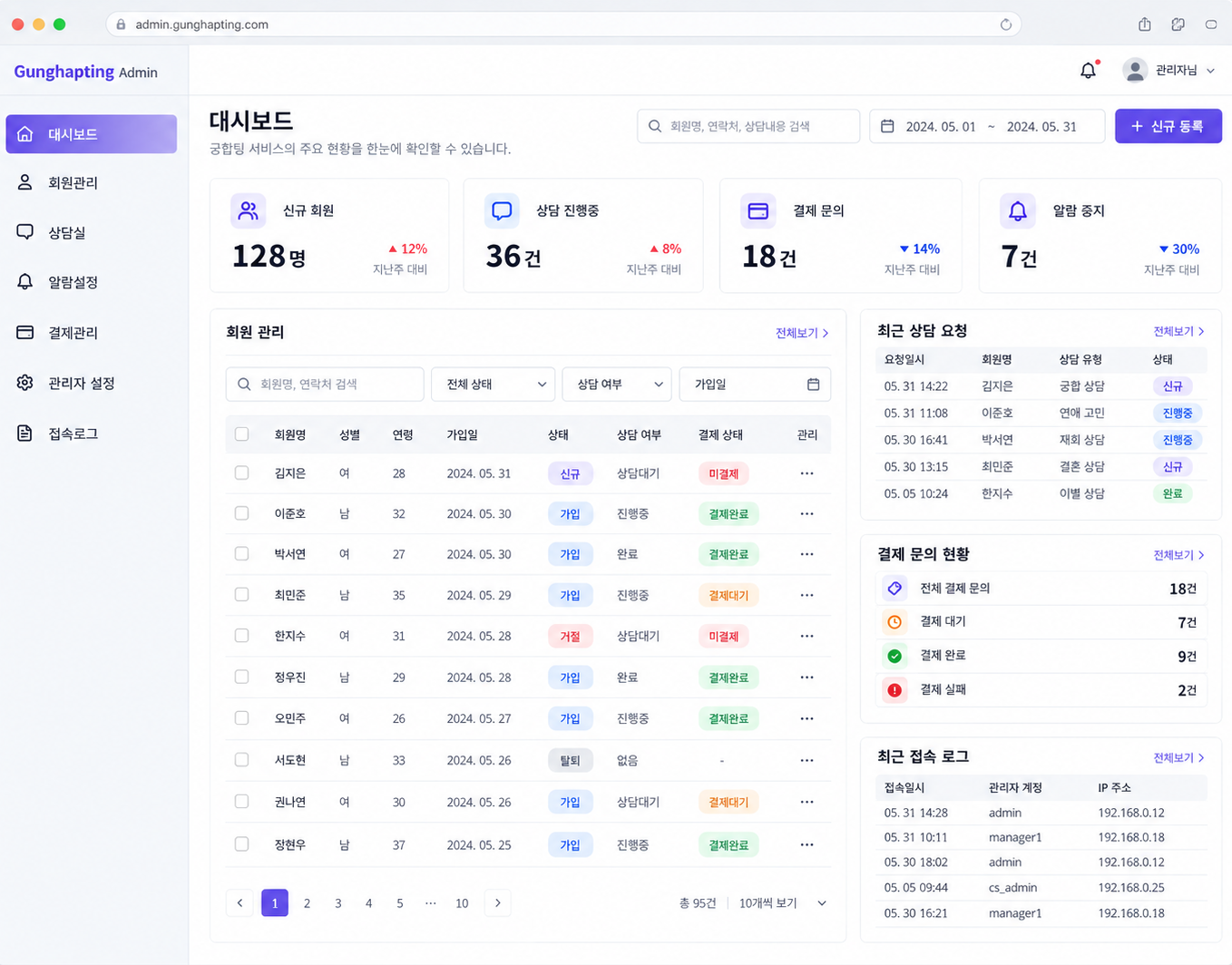Click the 신규 회원 card icon
Screen dimensions: 1232x965
click(248, 210)
